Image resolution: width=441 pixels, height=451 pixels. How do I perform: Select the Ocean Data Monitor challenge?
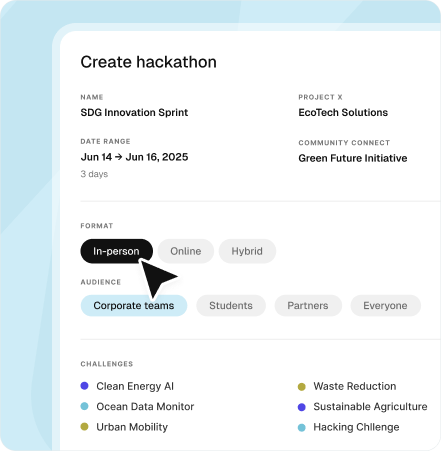(x=145, y=406)
